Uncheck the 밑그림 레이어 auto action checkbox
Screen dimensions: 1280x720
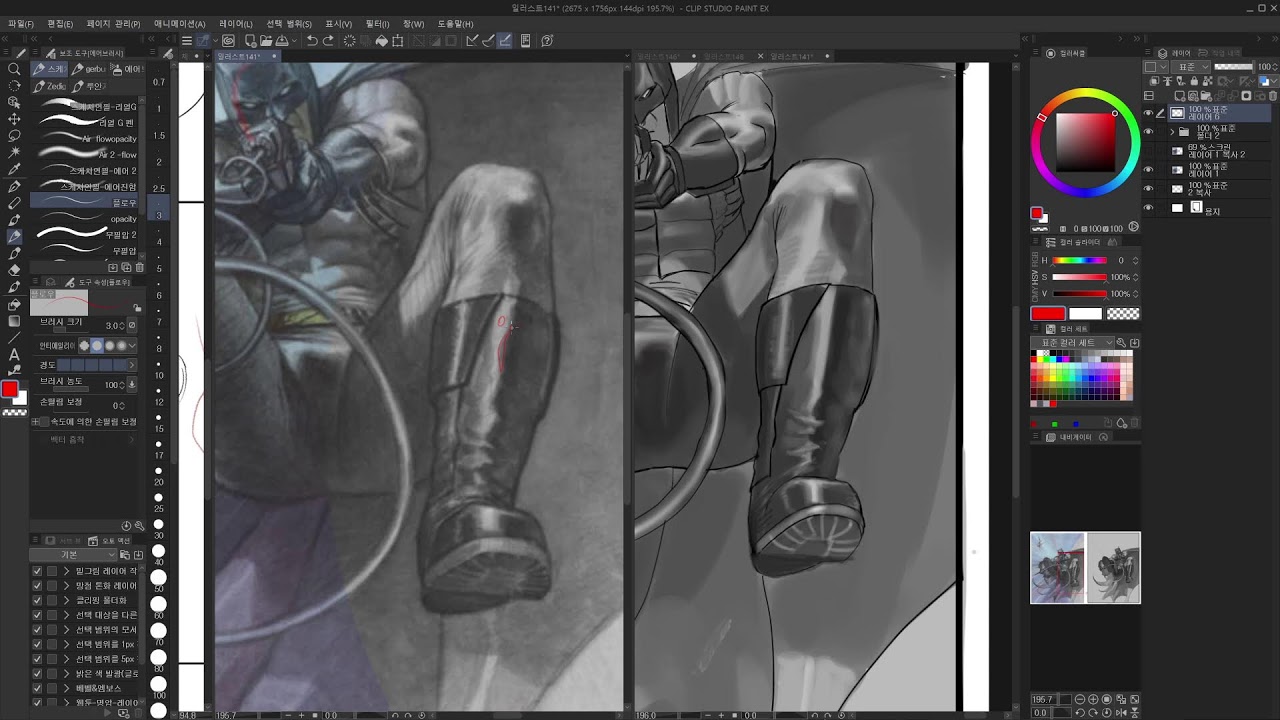[x=37, y=571]
